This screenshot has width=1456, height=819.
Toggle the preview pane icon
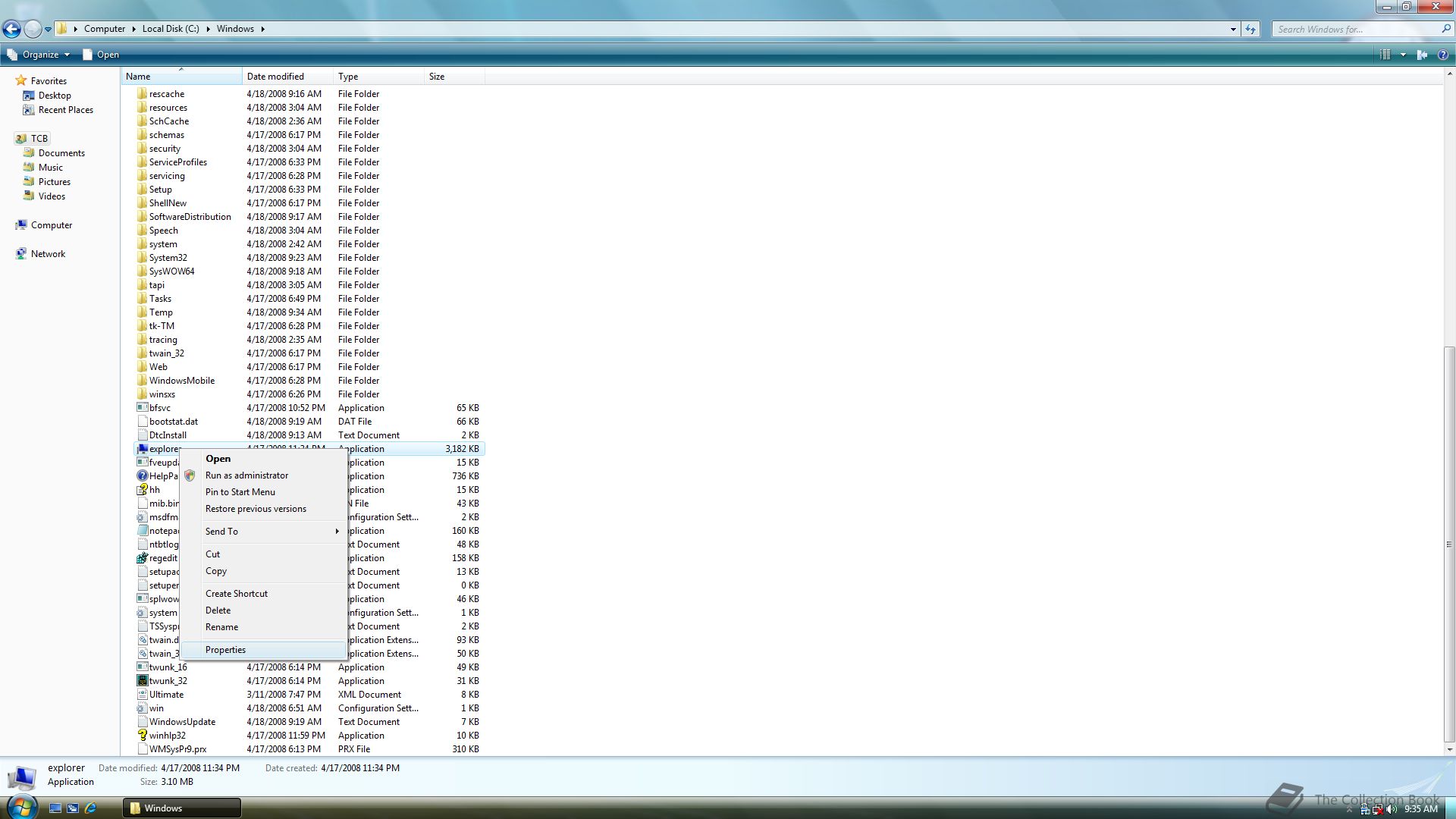point(1423,55)
